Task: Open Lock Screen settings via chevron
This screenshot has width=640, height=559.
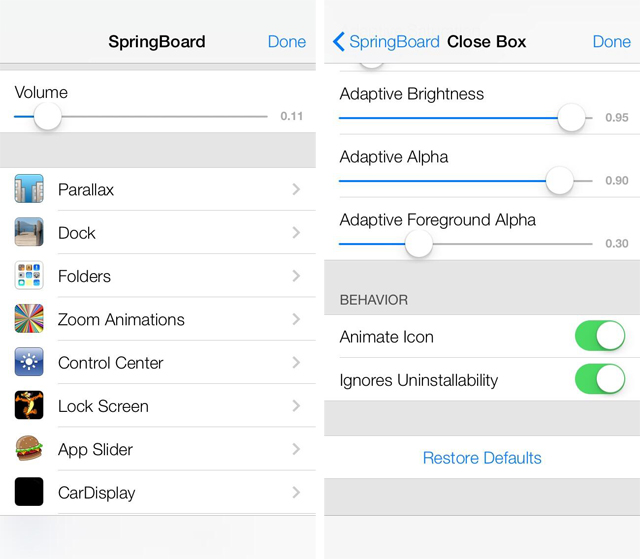Action: click(296, 406)
